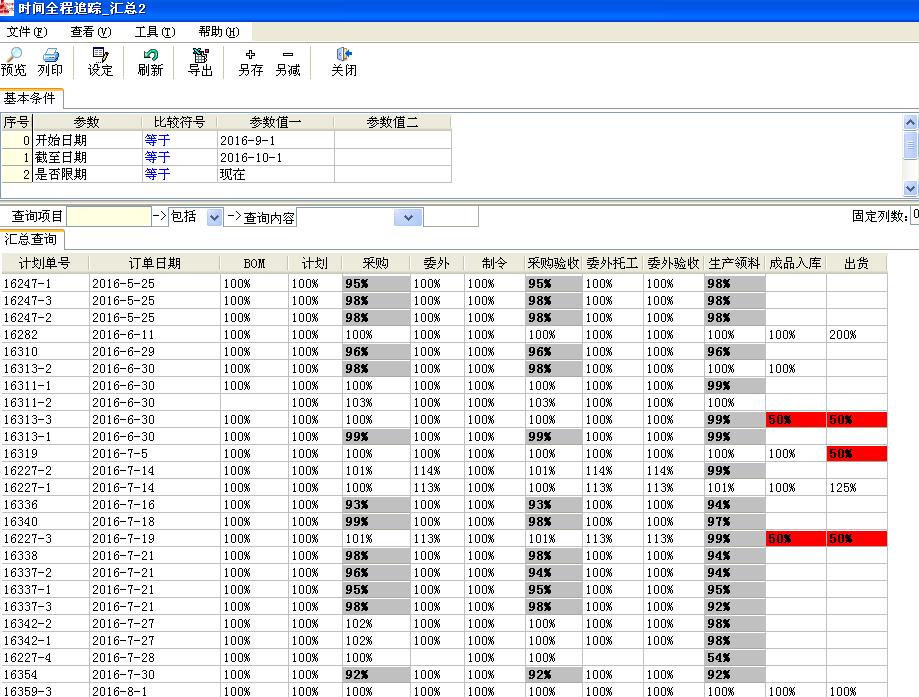Click the 采购 column header
The image size is (919, 697).
pos(375,263)
